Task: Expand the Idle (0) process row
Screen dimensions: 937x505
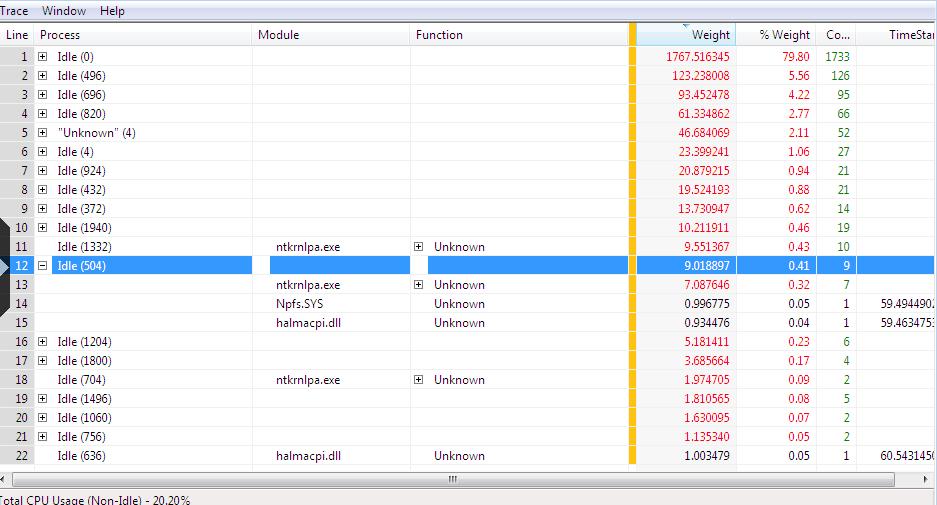Action: point(43,57)
